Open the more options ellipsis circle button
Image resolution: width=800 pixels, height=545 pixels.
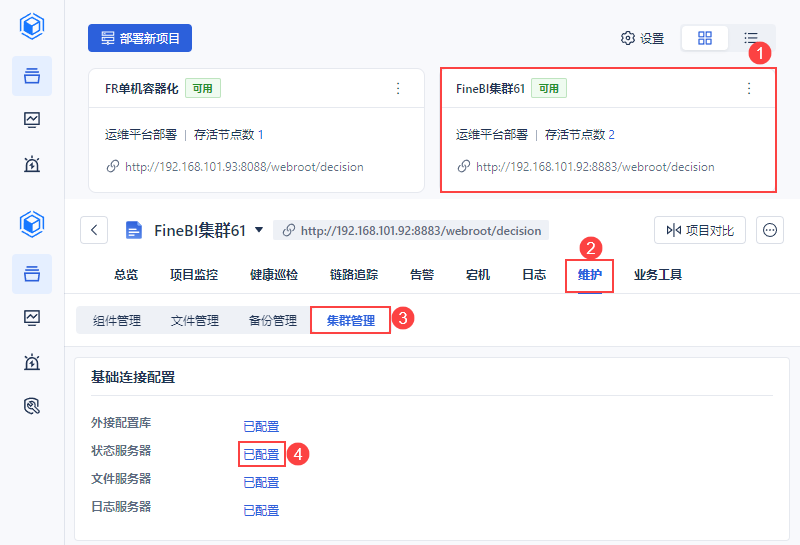click(769, 230)
